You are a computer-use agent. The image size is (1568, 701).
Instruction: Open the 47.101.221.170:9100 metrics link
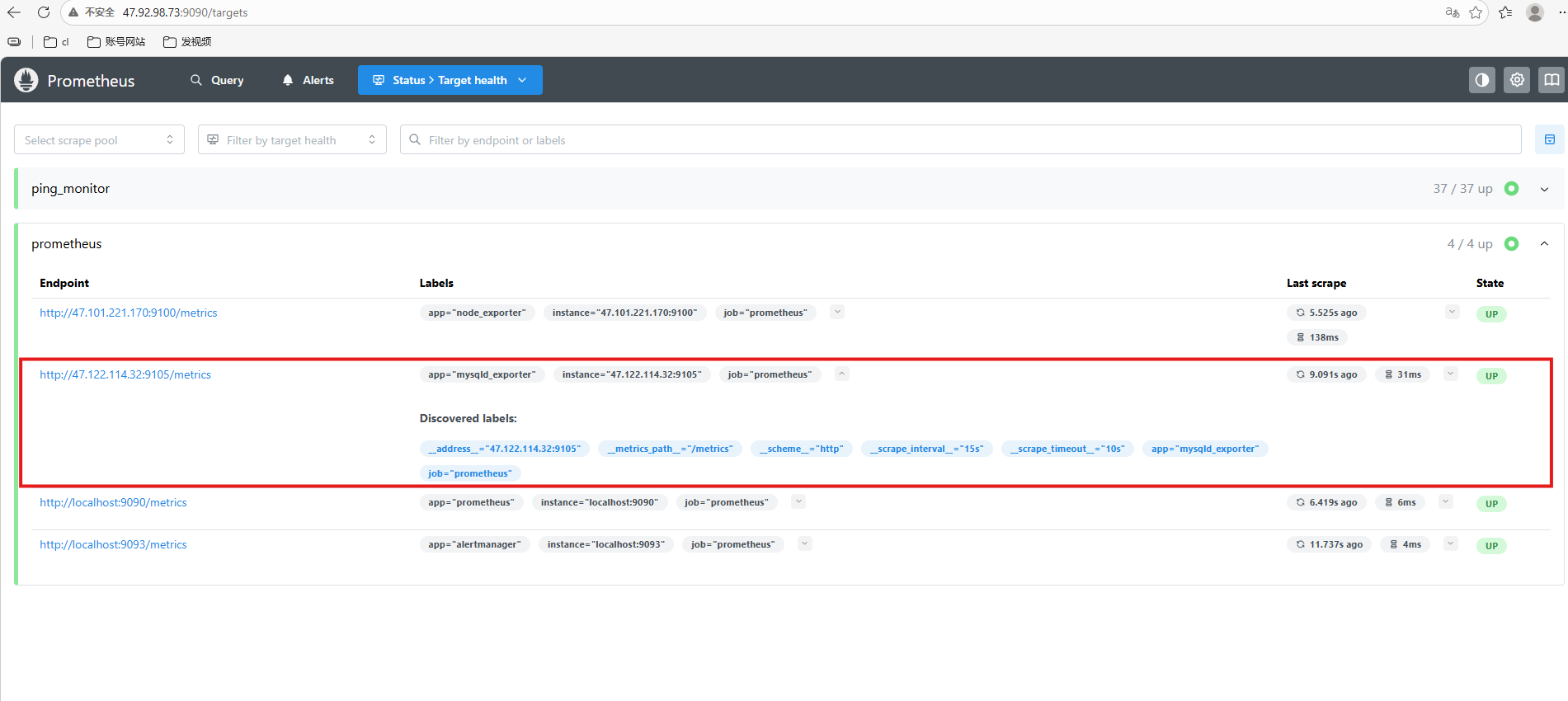coord(129,313)
